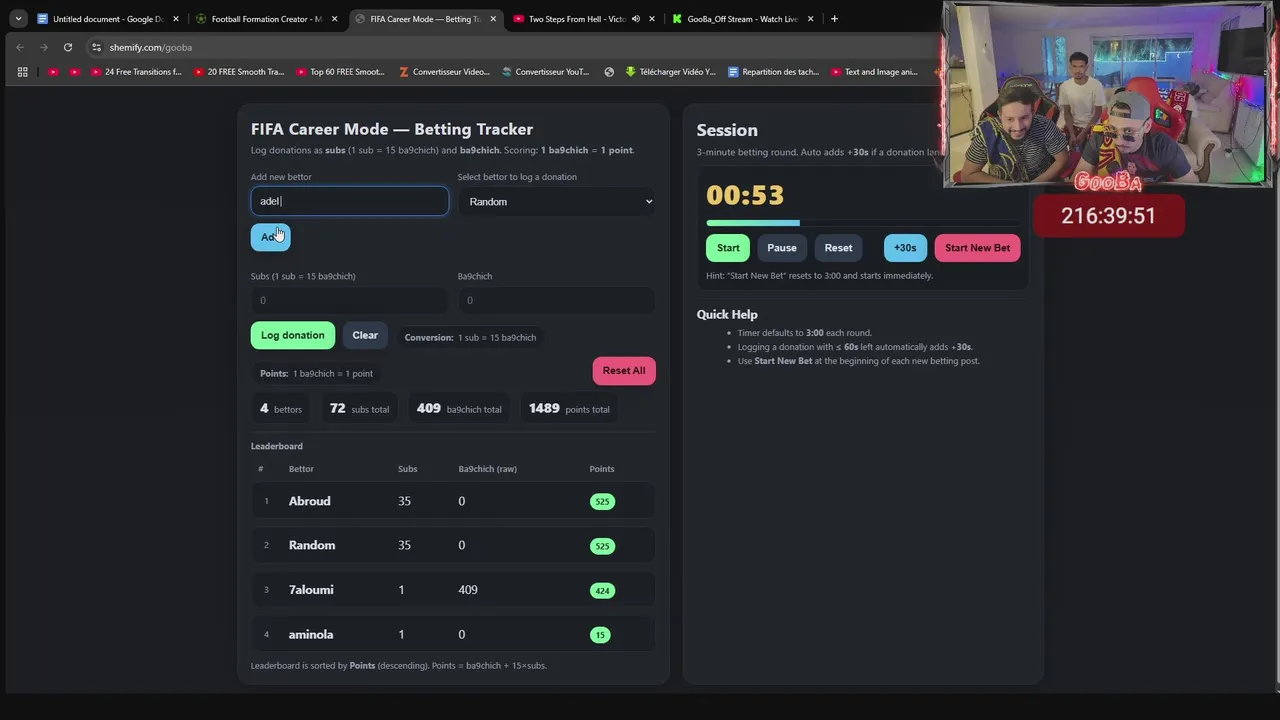Reset the session timer

tap(838, 248)
